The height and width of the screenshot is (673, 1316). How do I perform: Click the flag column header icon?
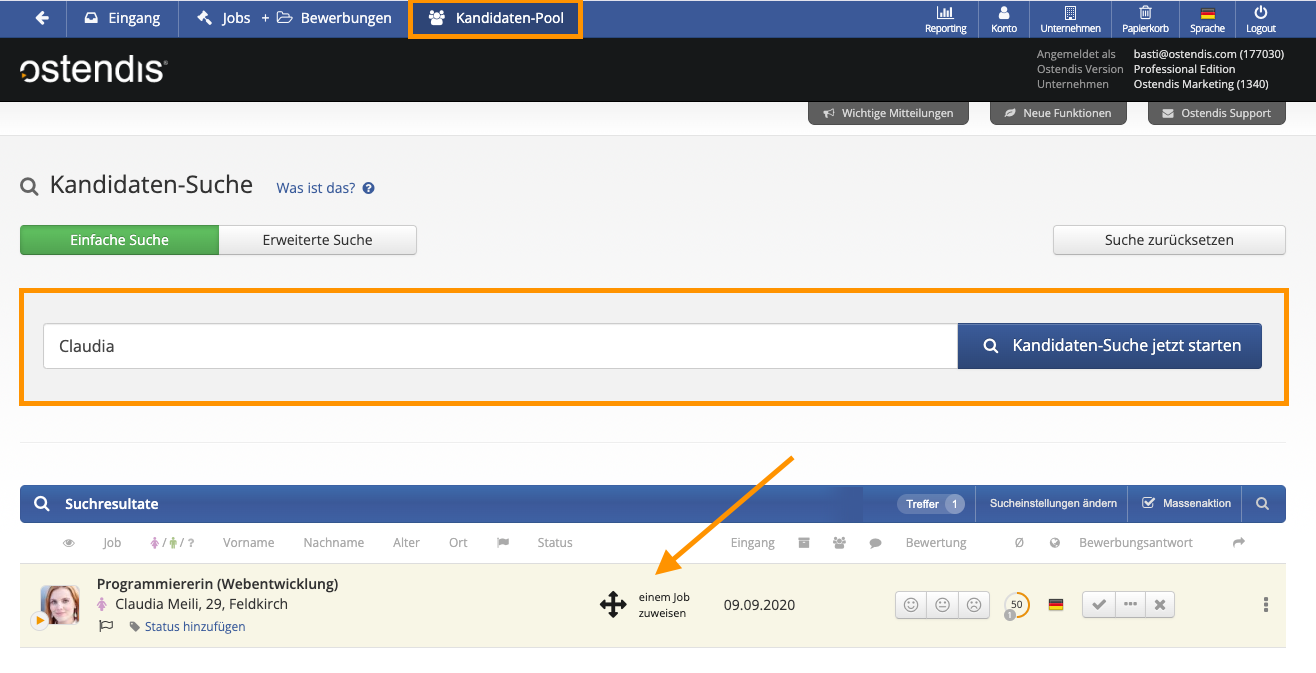point(503,543)
